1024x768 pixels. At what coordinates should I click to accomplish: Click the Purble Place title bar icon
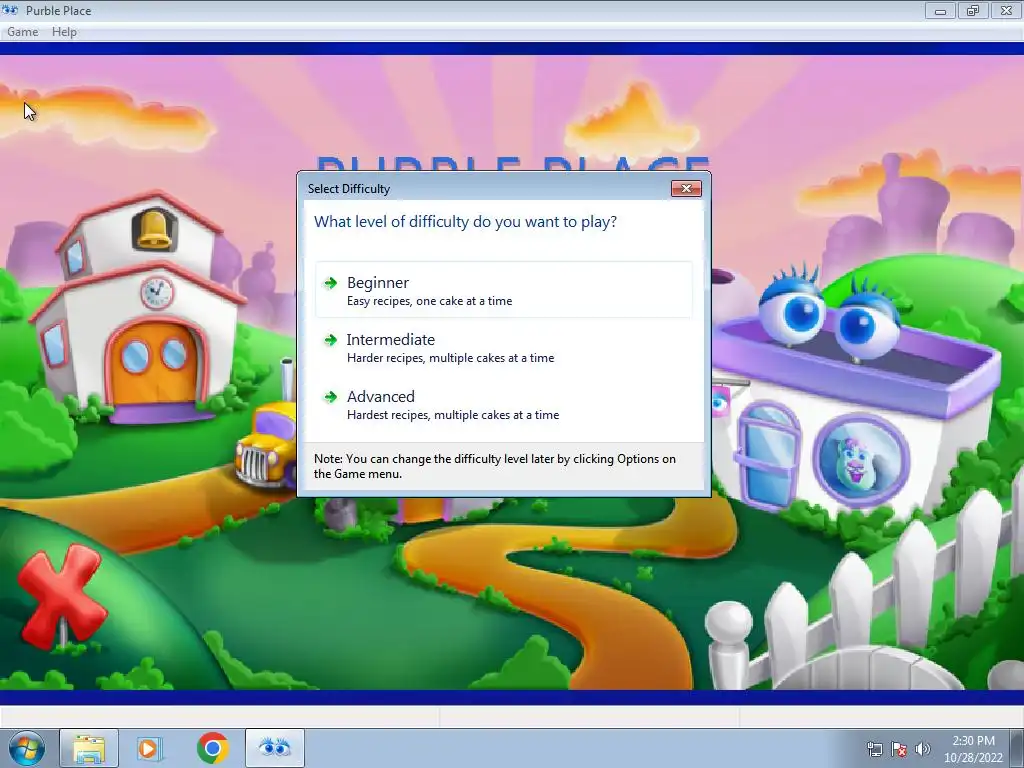[10, 10]
